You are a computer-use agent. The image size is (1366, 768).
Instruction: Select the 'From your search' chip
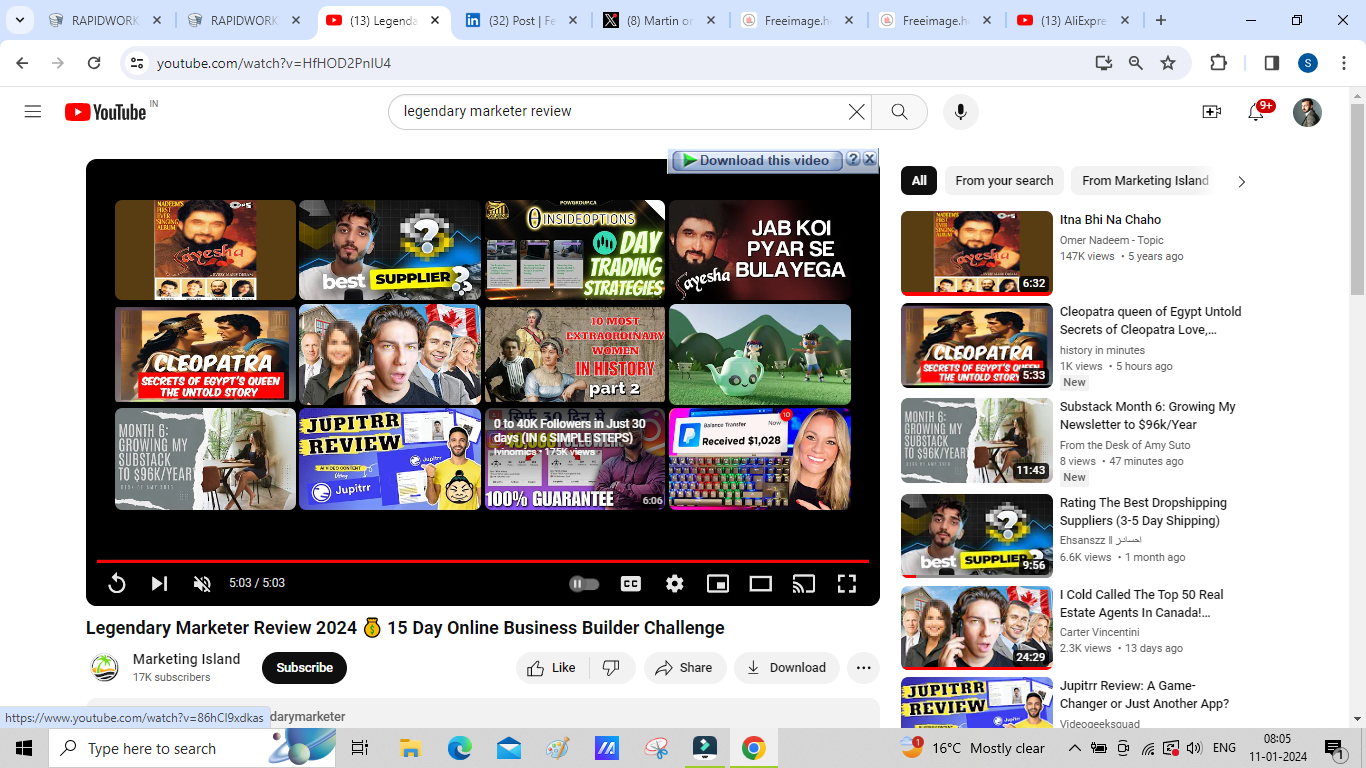click(x=1004, y=181)
